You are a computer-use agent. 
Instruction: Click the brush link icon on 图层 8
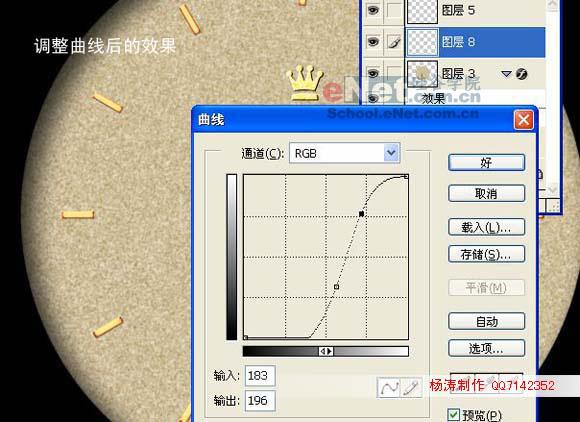pyautogui.click(x=394, y=42)
